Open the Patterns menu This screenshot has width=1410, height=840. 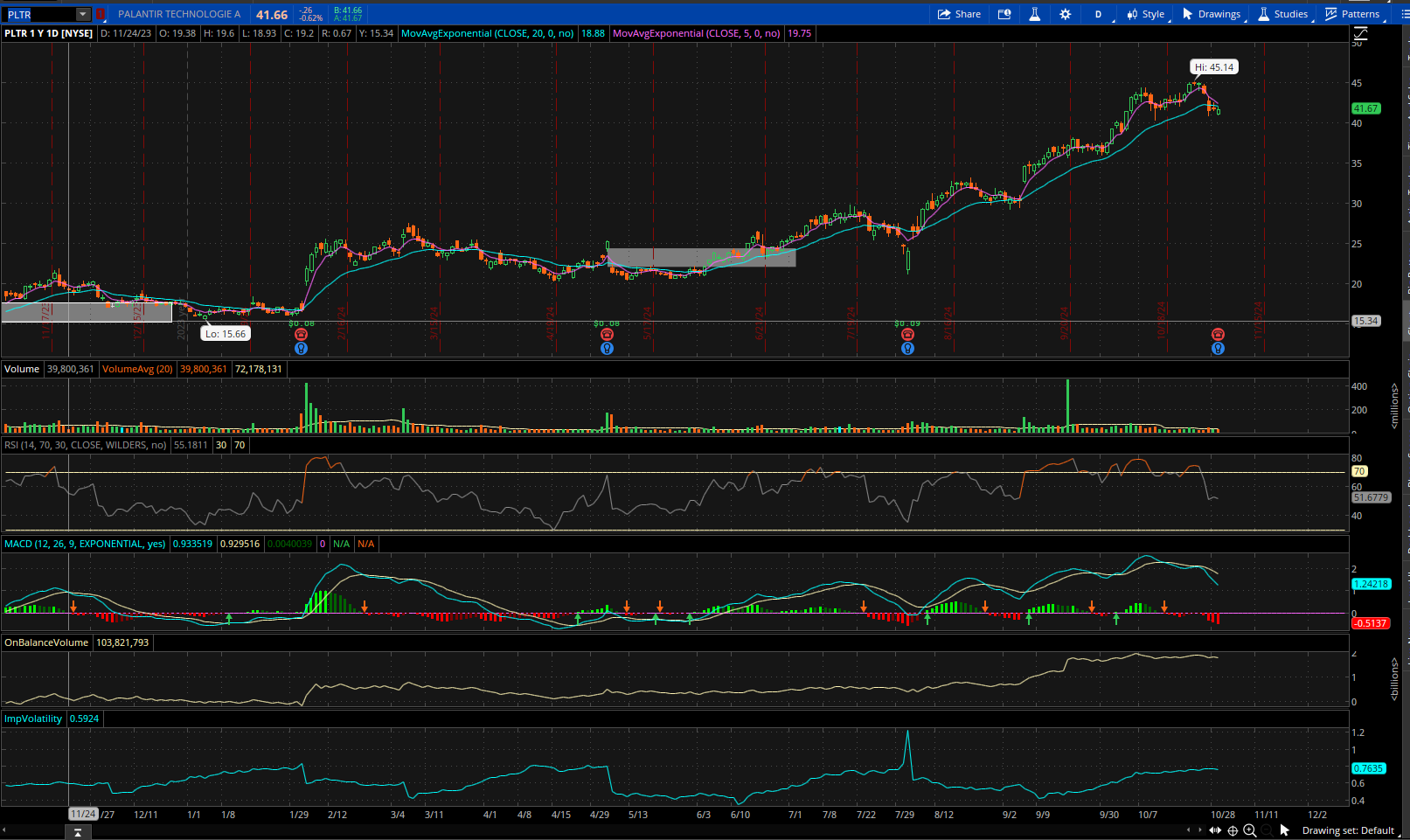[1352, 14]
